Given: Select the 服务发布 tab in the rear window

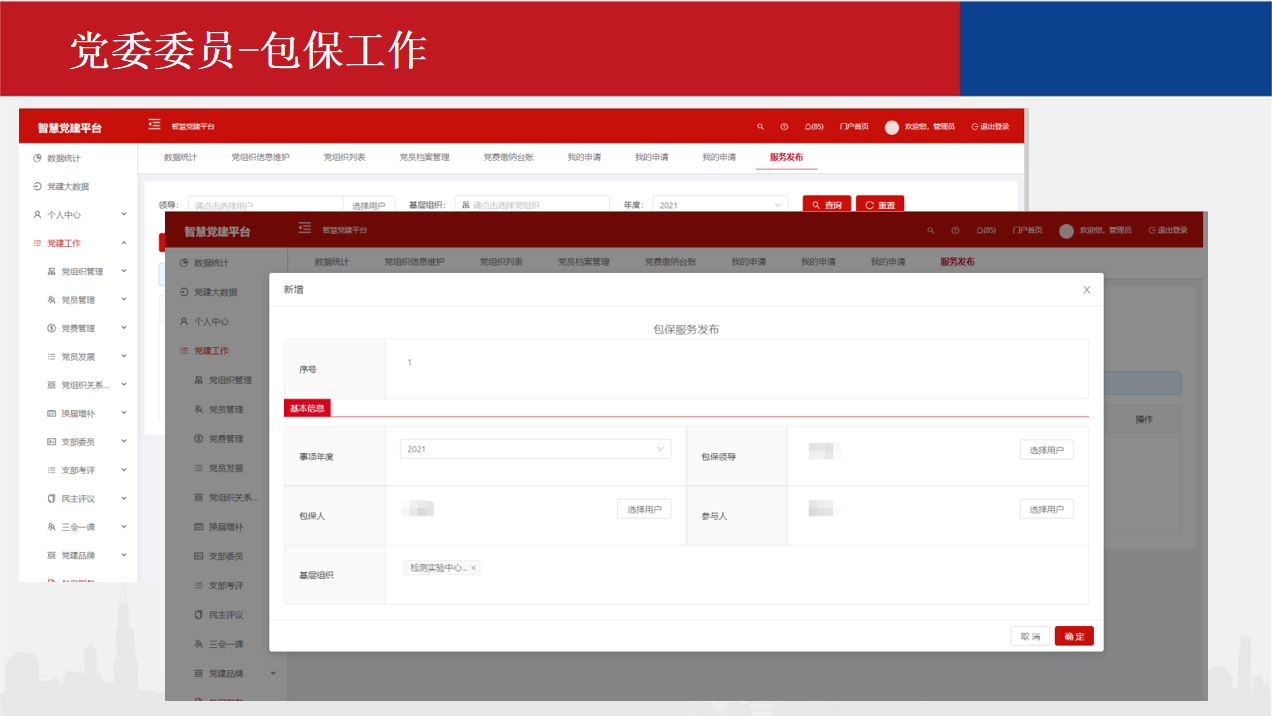Looking at the screenshot, I should (786, 157).
